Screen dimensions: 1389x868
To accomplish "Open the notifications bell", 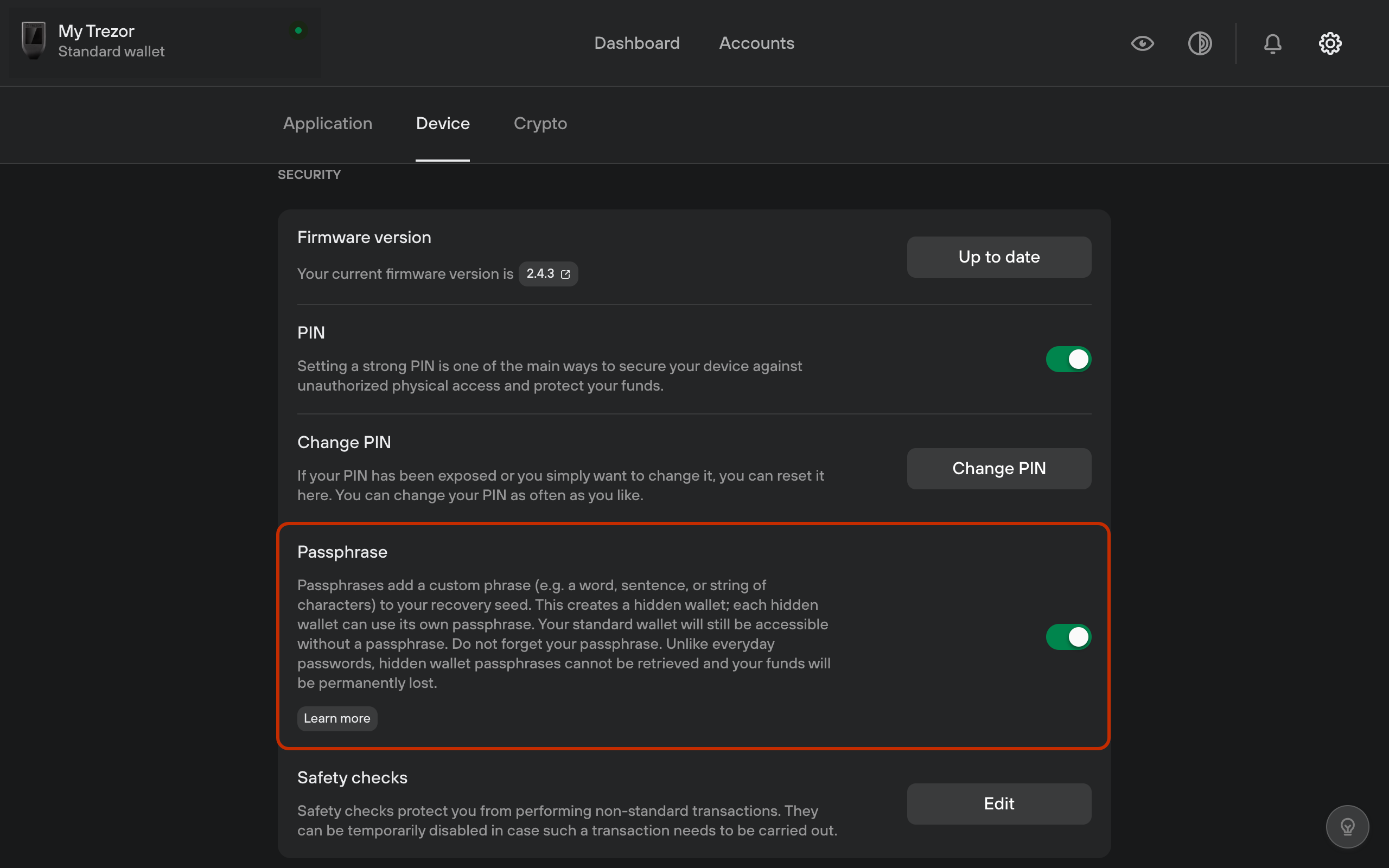I will (x=1272, y=43).
